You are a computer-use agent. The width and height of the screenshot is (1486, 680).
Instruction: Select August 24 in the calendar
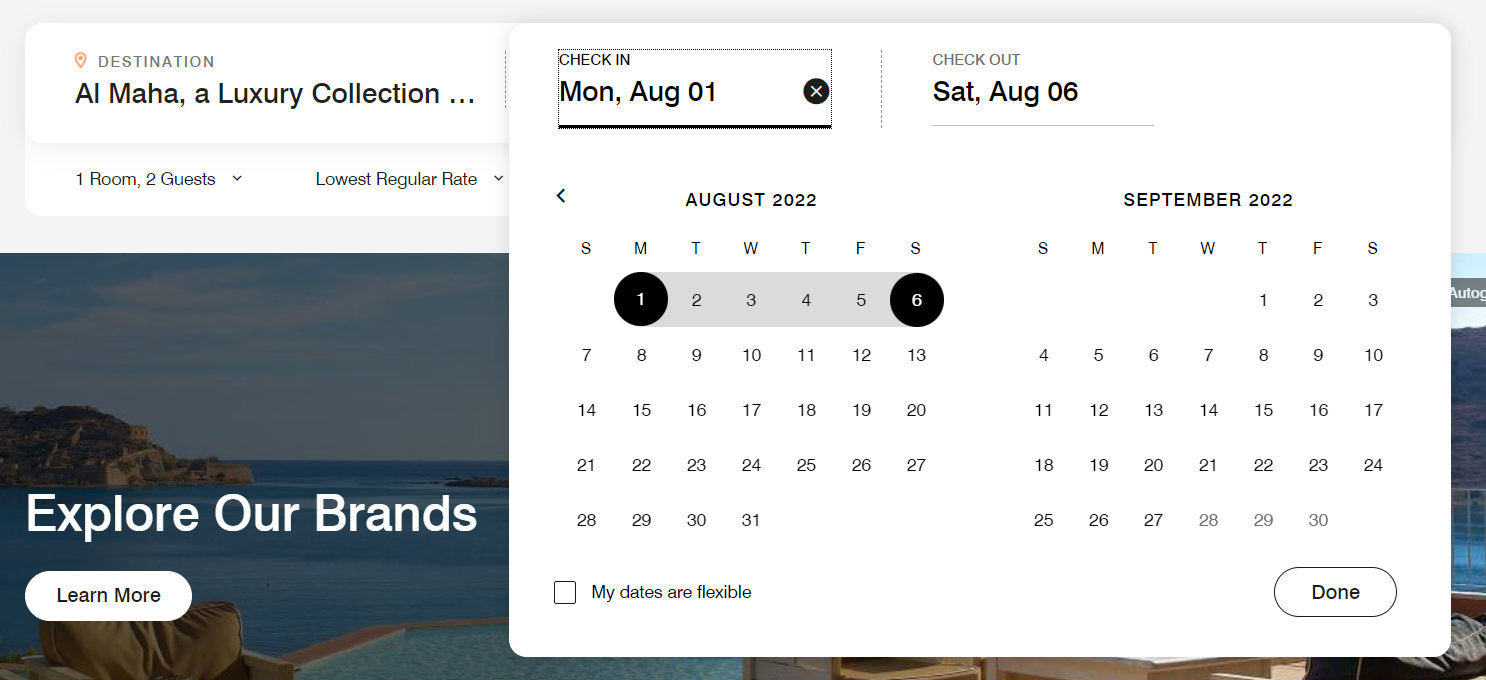tap(751, 465)
